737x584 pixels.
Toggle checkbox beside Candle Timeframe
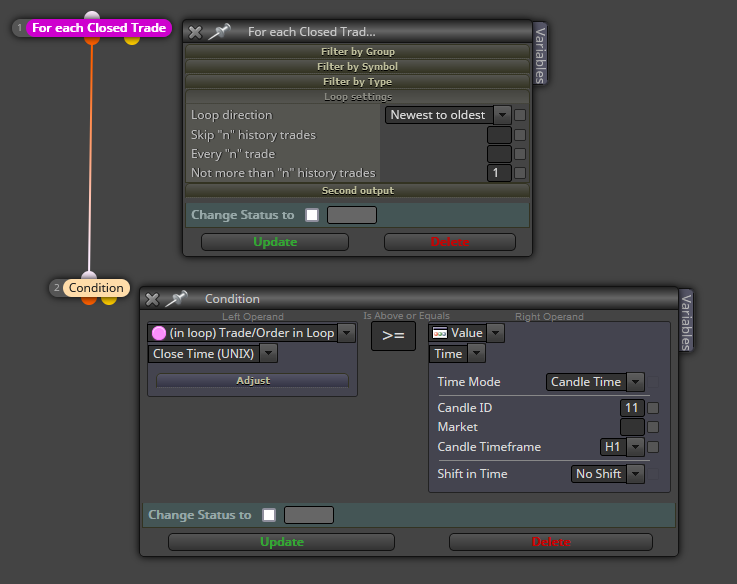tap(653, 447)
